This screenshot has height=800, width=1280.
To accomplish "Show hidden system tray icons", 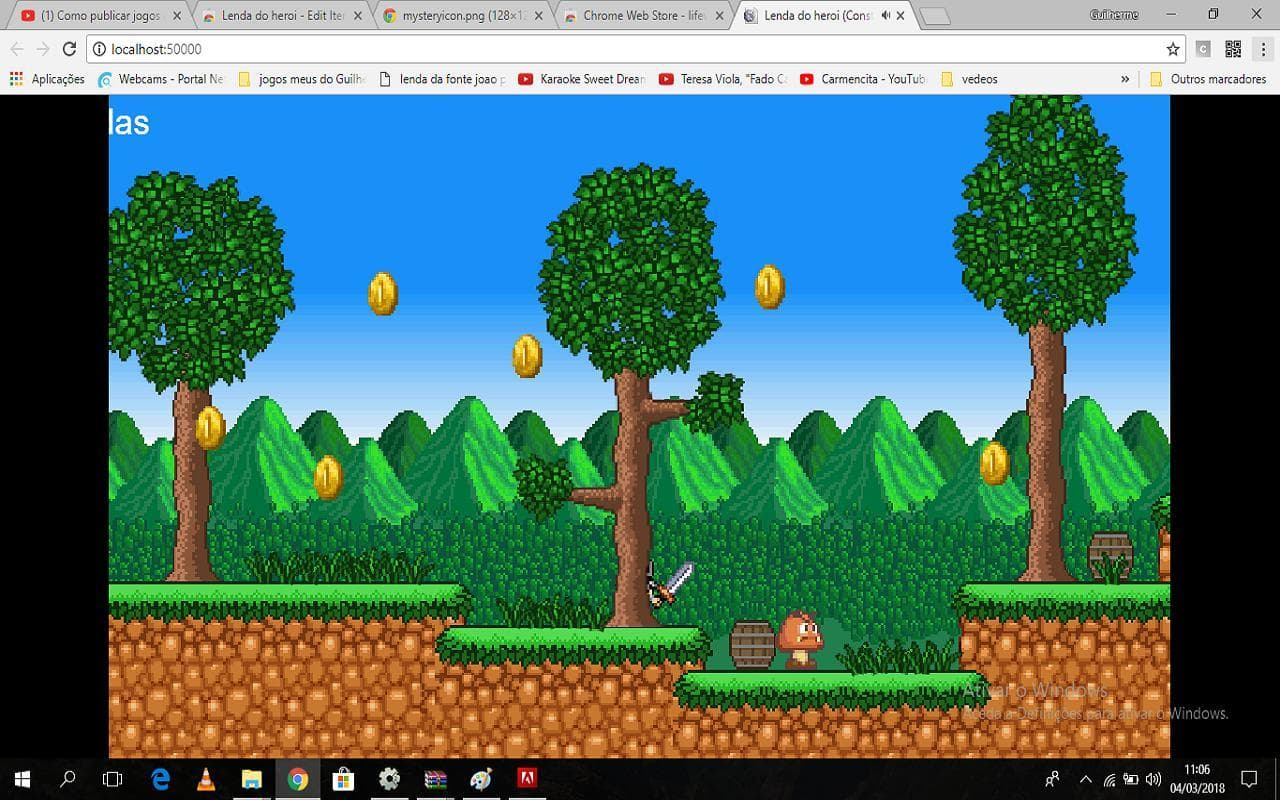I will pyautogui.click(x=1086, y=779).
